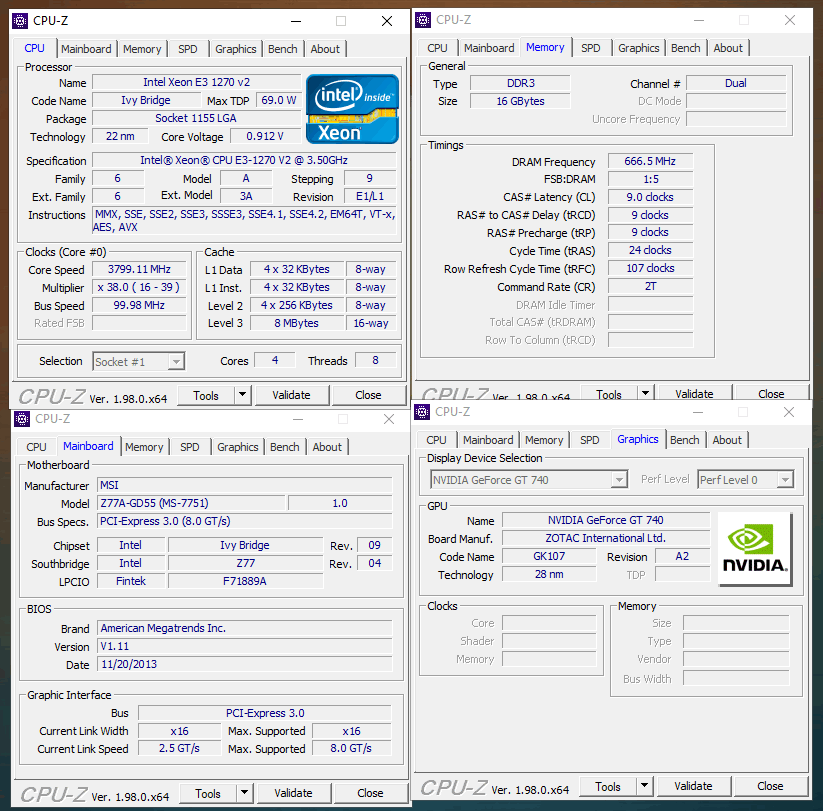Expand the Tools arrow in the CPU tab window
This screenshot has height=811, width=823.
pyautogui.click(x=242, y=395)
